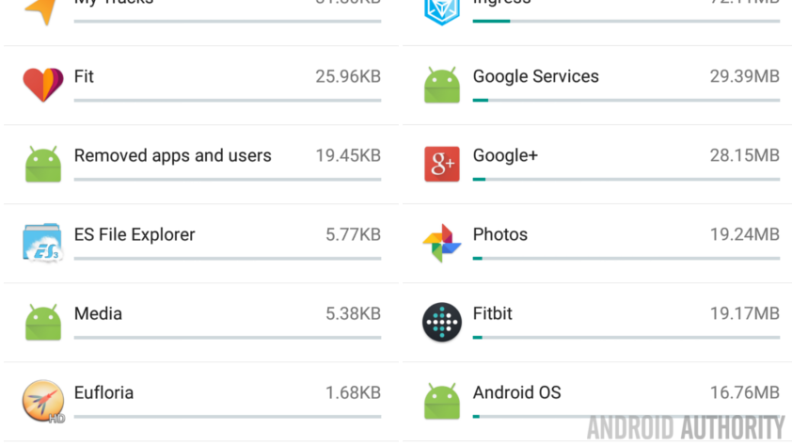Click the Photos usage progress bar

pos(625,258)
